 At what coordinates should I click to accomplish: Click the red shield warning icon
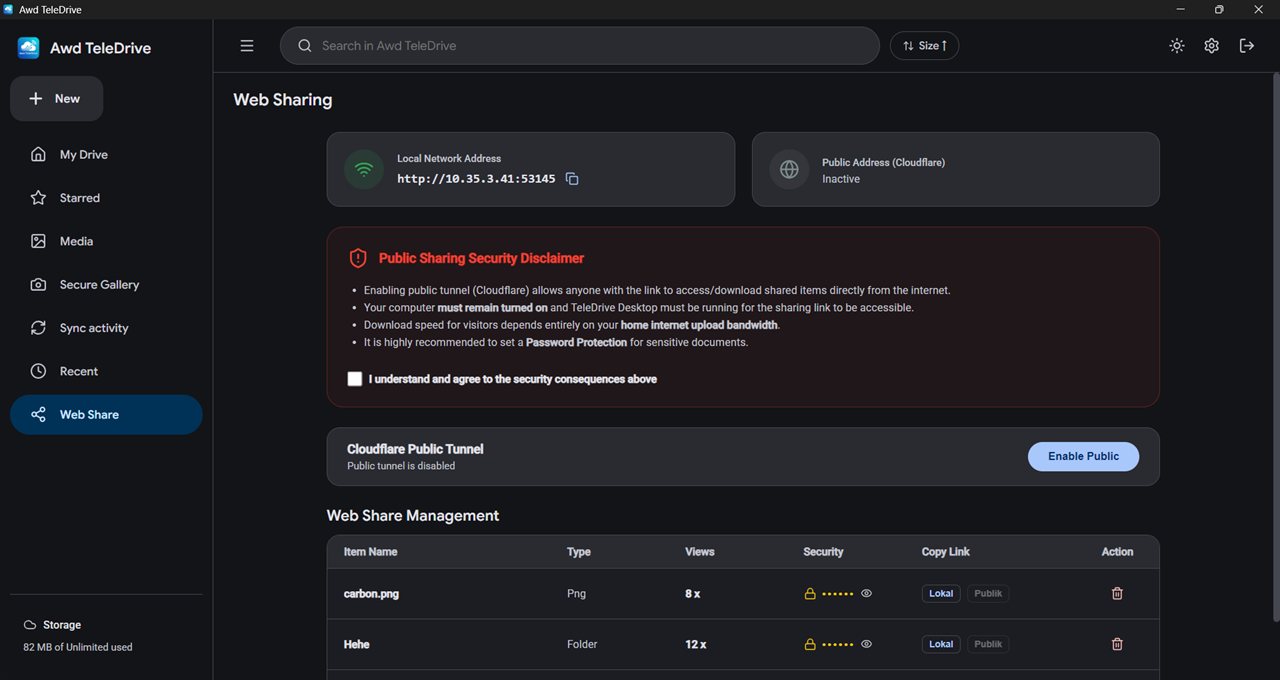(x=358, y=258)
